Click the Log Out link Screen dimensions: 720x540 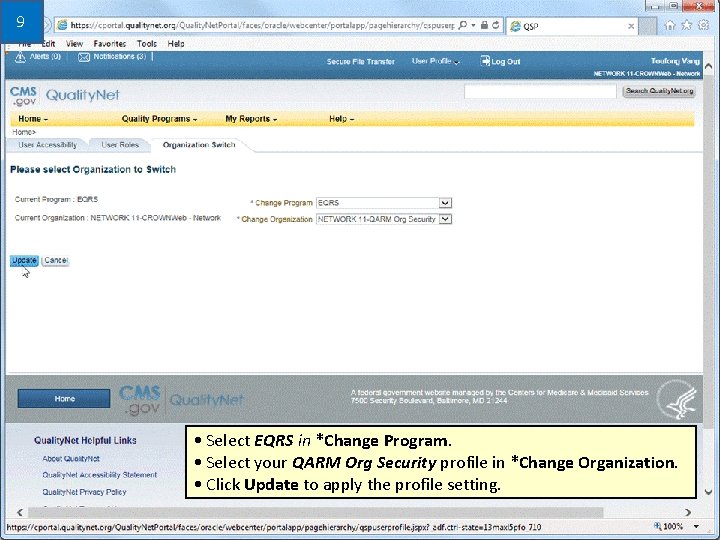506,62
